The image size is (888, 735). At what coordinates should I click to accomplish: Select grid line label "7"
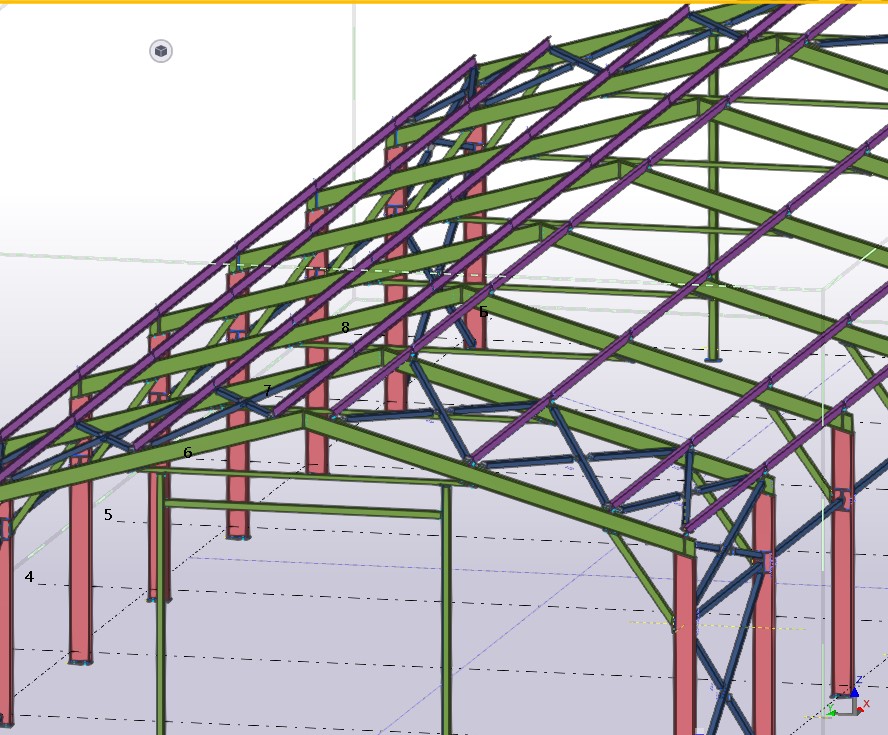[267, 390]
